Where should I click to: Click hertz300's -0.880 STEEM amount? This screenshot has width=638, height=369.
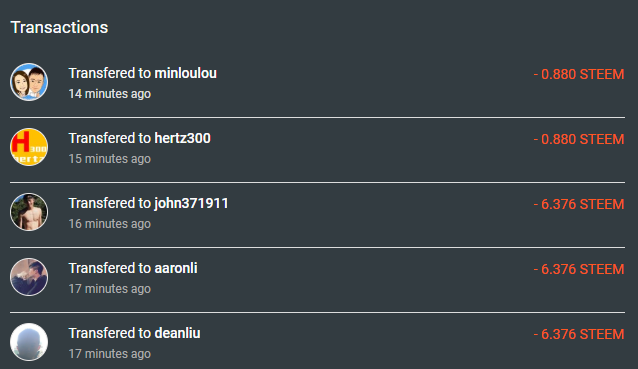pos(579,140)
